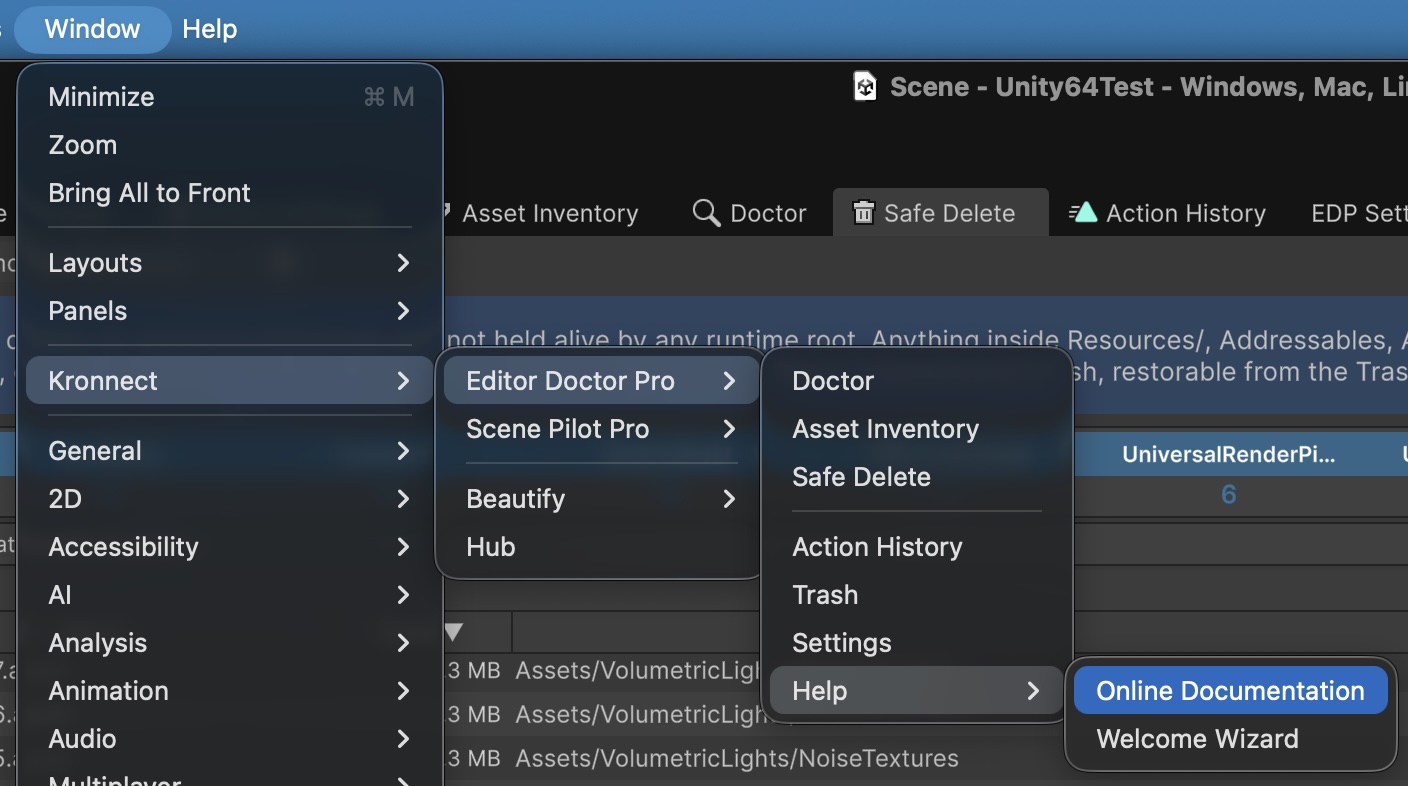Click the Unity logo in title bar
Image resolution: width=1408 pixels, height=786 pixels.
pos(865,87)
